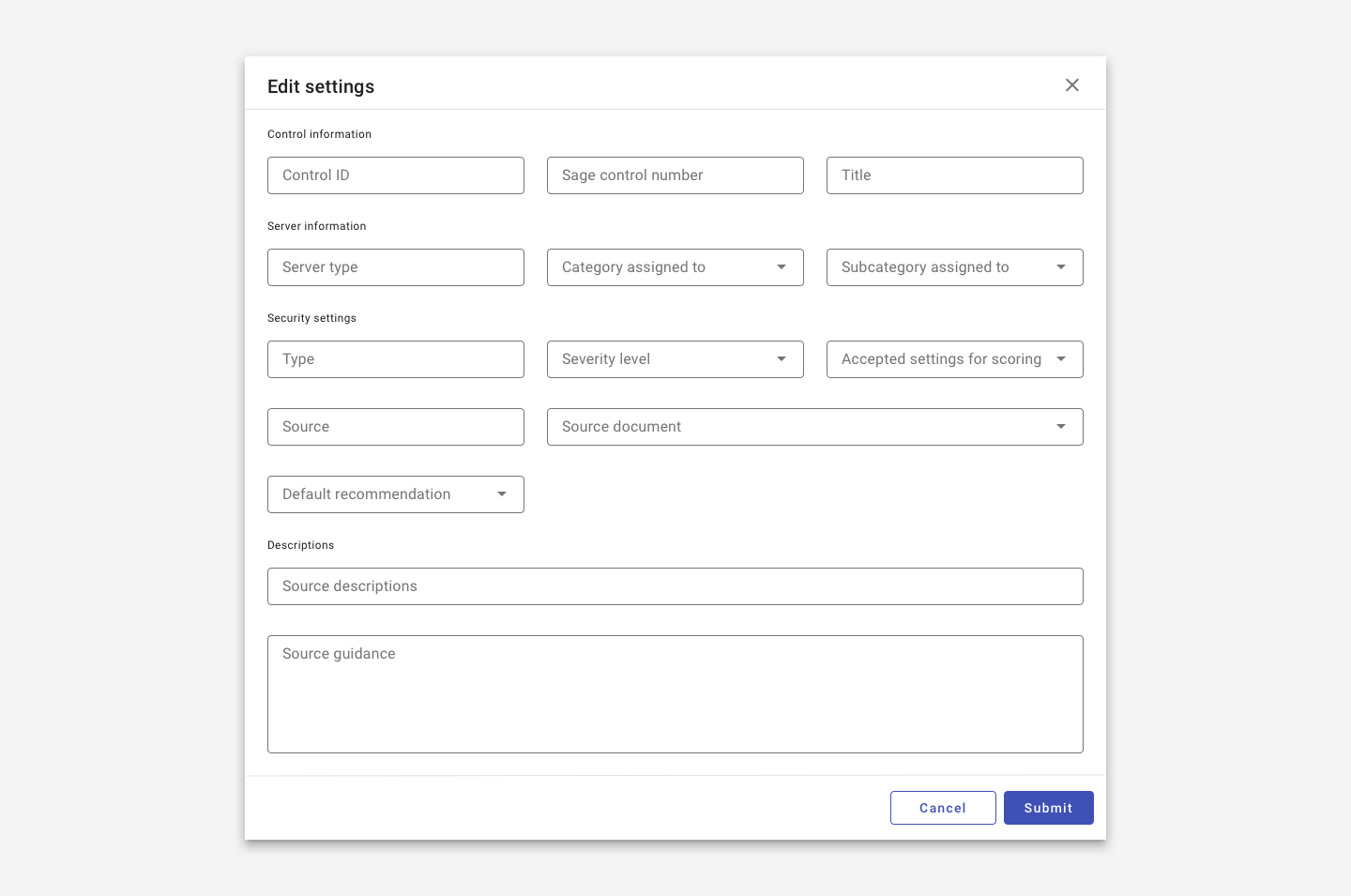Image resolution: width=1351 pixels, height=896 pixels.
Task: Click the Type input field
Action: pos(396,359)
